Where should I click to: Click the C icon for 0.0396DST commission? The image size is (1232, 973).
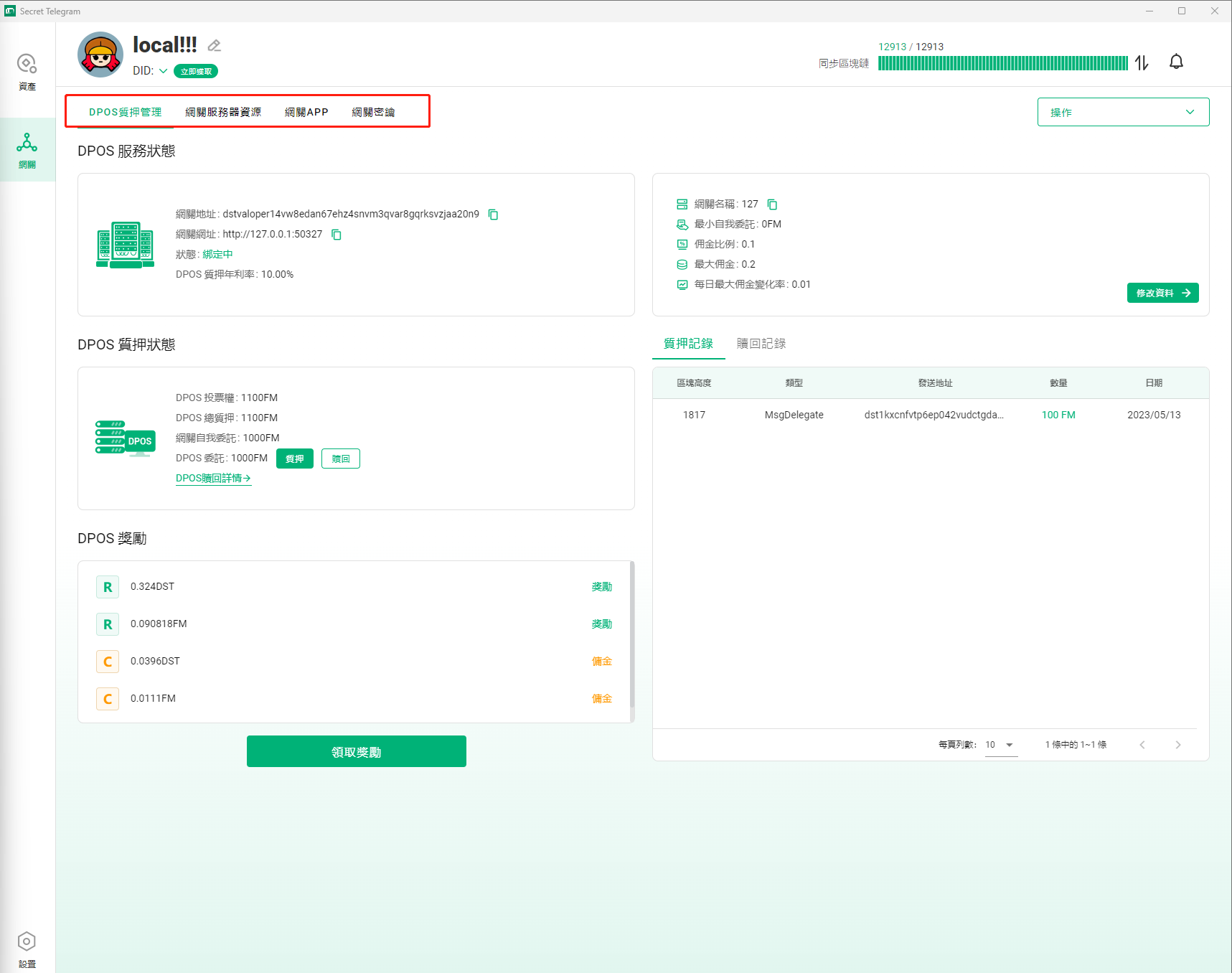pos(108,662)
